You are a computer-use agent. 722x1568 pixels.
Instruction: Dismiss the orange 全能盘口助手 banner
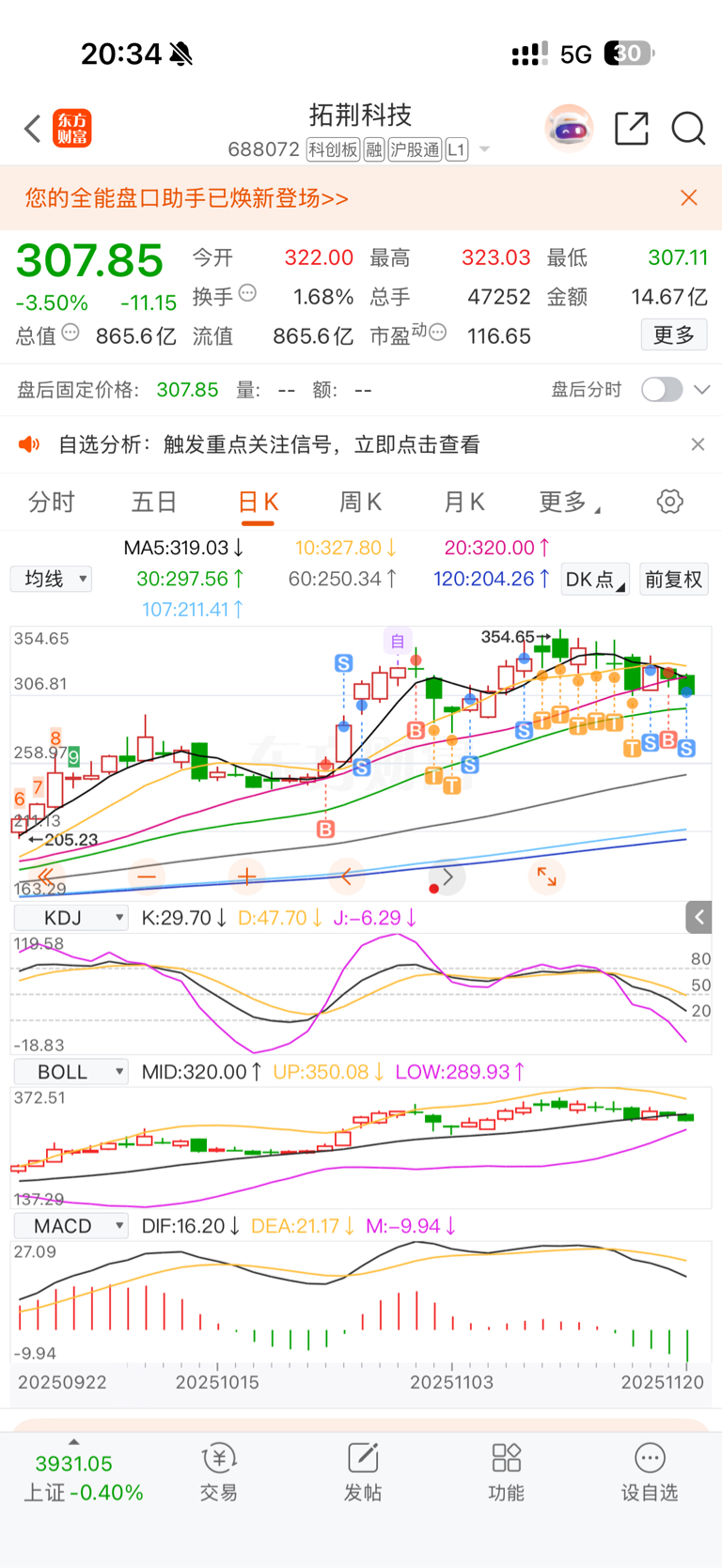point(689,197)
